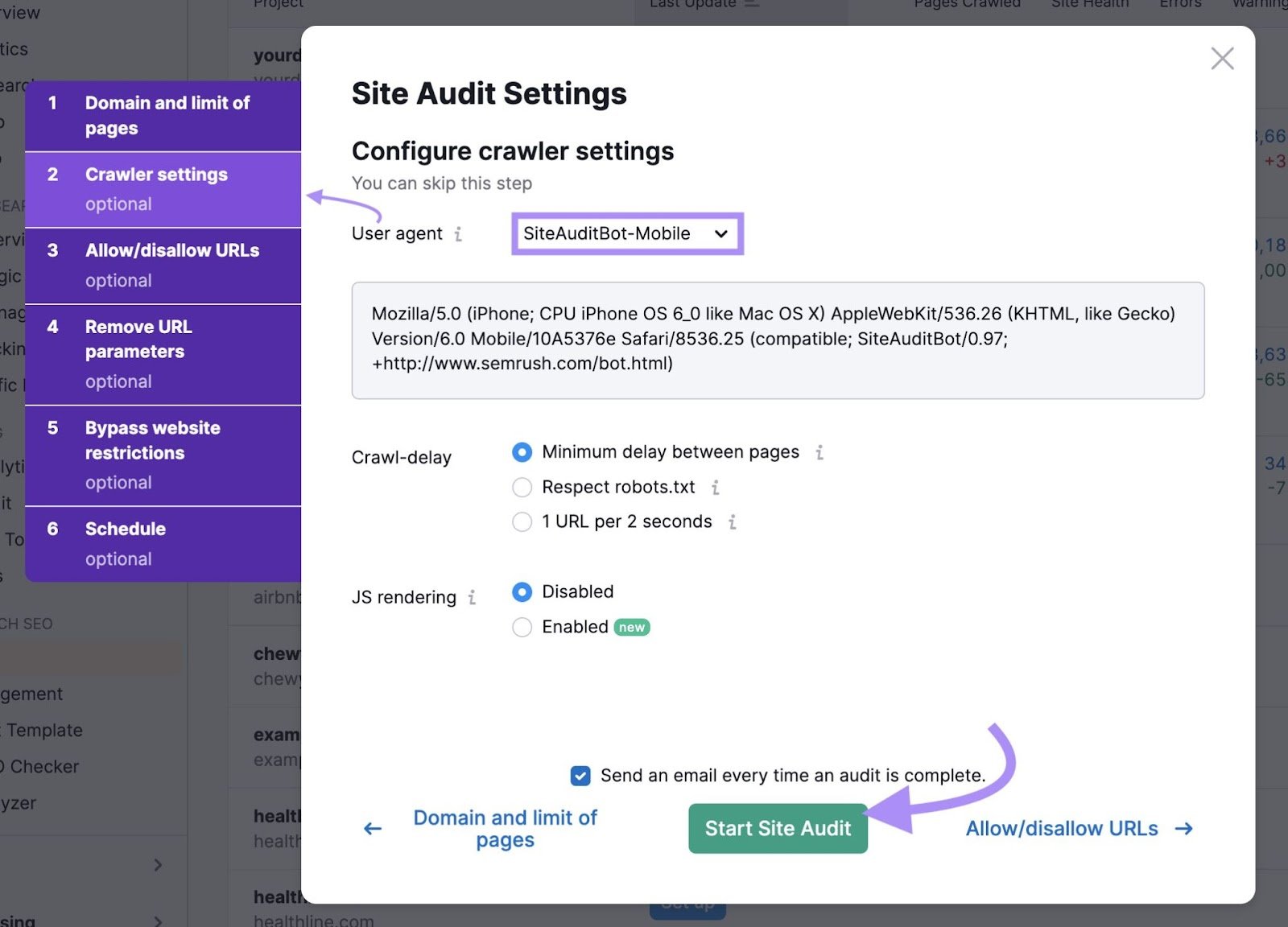
Task: Uncheck the send email after audit option
Action: click(x=579, y=776)
